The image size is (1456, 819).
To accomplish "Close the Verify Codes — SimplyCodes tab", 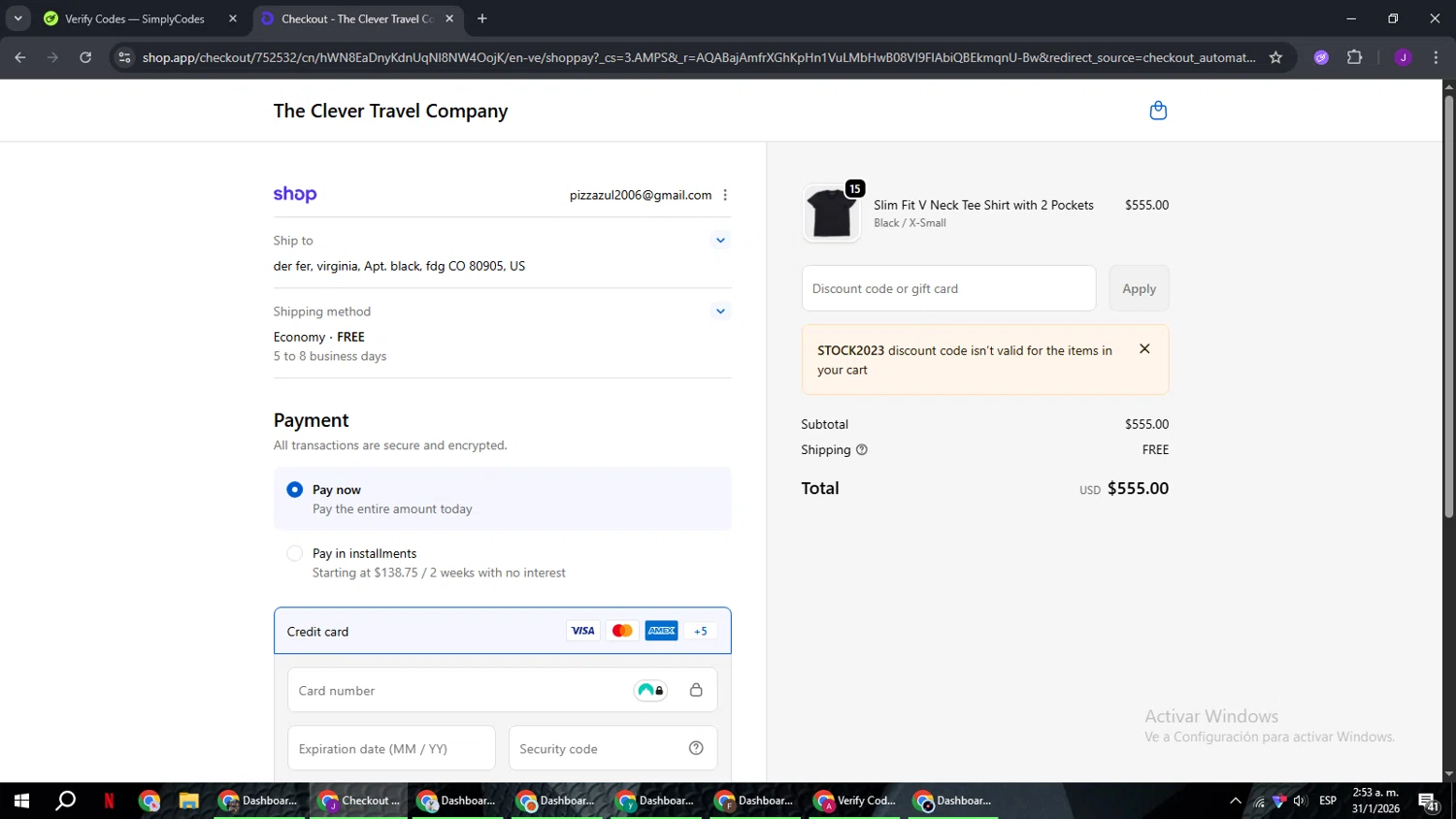I will [x=233, y=18].
